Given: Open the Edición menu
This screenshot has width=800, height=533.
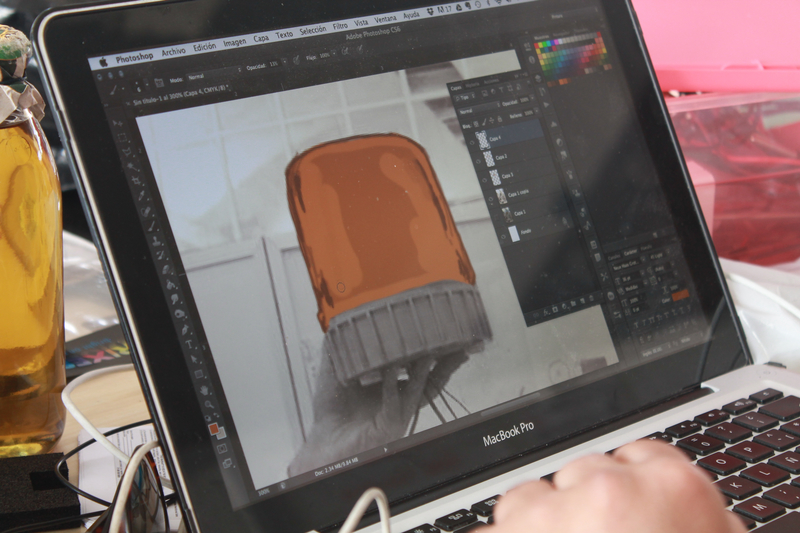Looking at the screenshot, I should (205, 47).
